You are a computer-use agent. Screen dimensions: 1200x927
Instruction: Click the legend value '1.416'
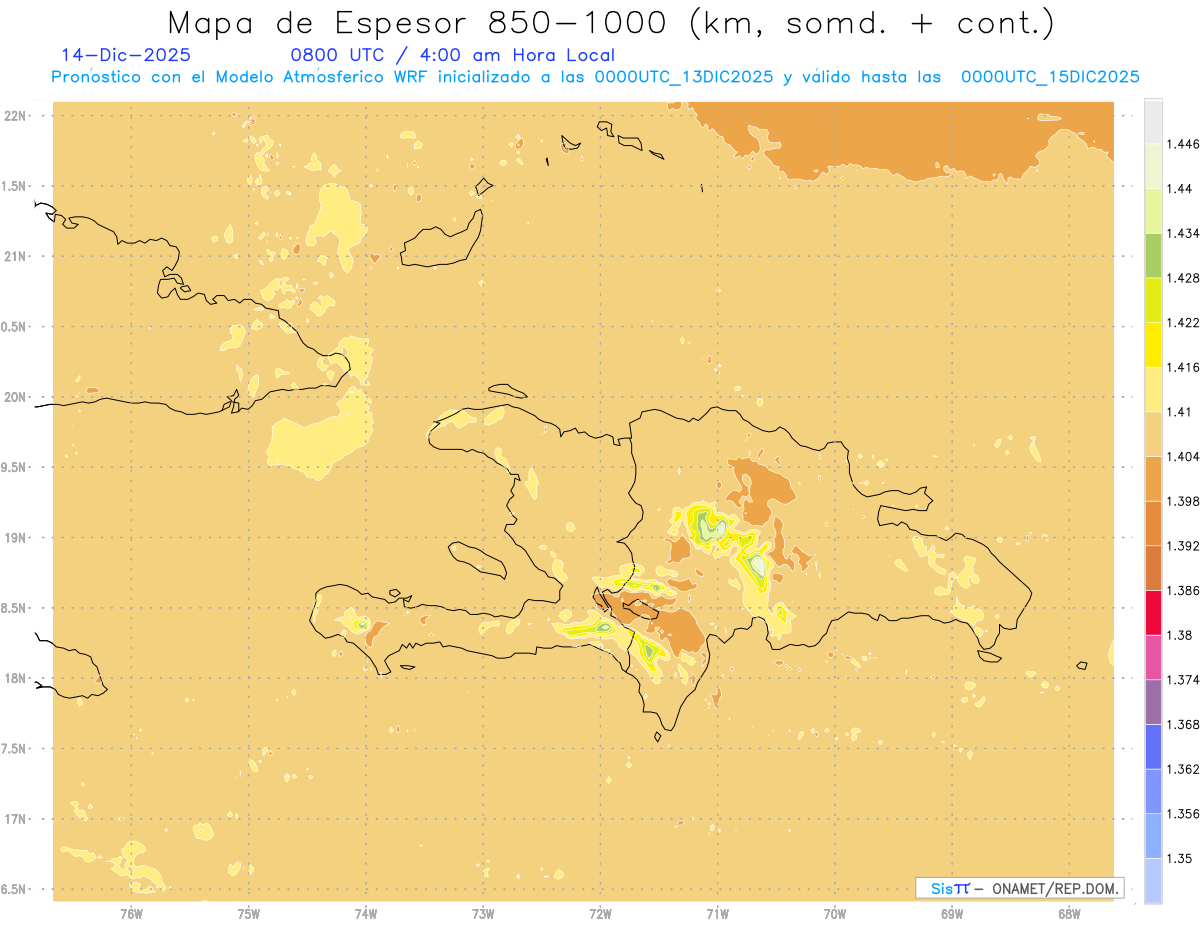point(1182,367)
